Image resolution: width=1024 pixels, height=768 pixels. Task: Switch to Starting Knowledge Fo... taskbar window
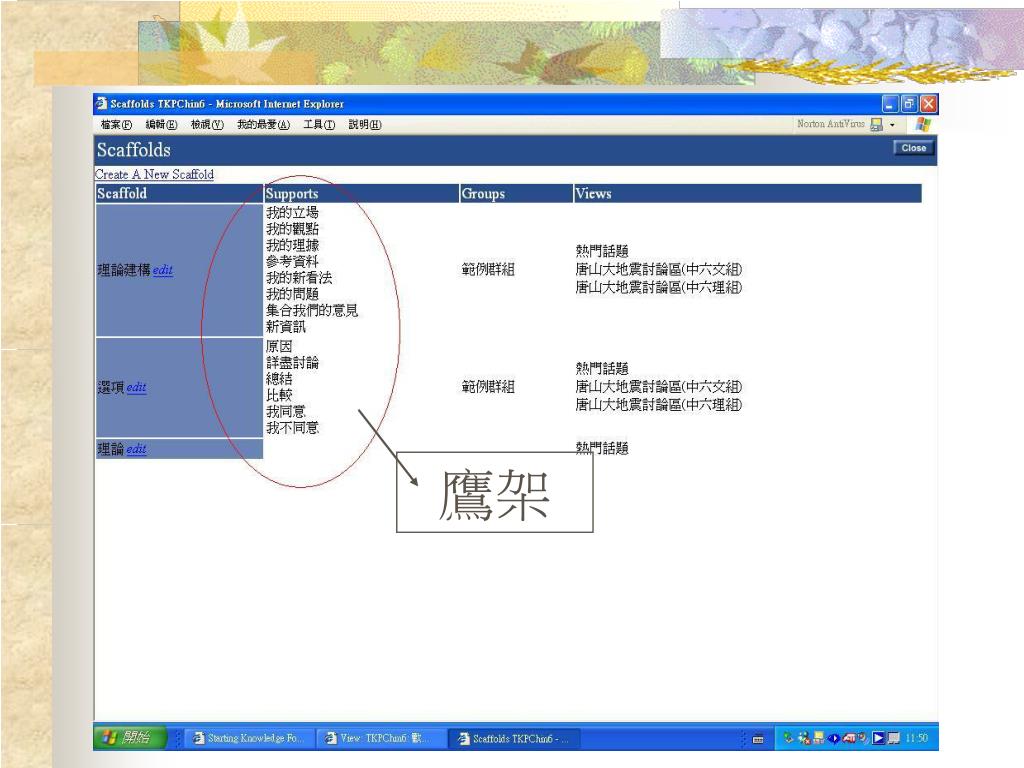coord(251,738)
